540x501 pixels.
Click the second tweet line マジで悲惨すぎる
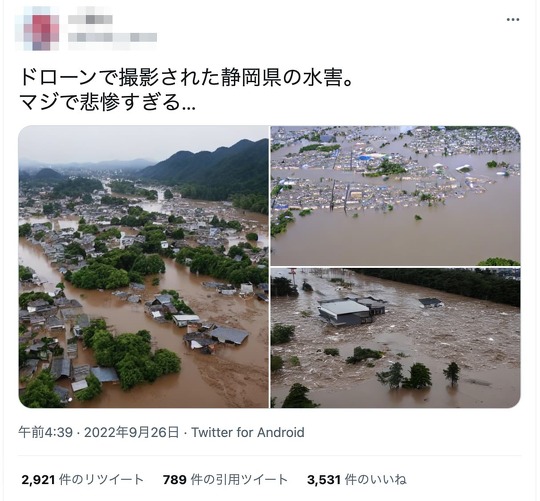[x=107, y=103]
